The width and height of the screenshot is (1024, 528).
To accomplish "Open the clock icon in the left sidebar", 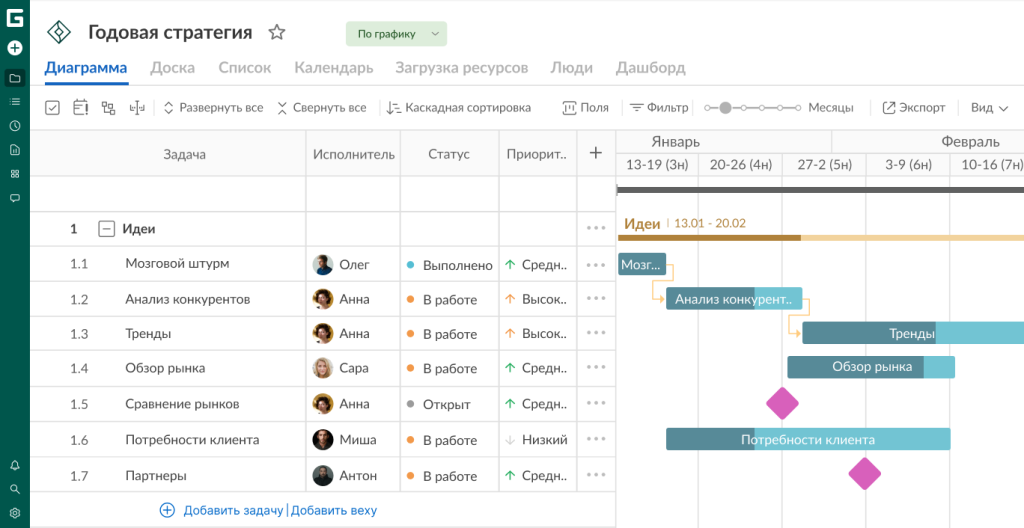I will click(15, 126).
